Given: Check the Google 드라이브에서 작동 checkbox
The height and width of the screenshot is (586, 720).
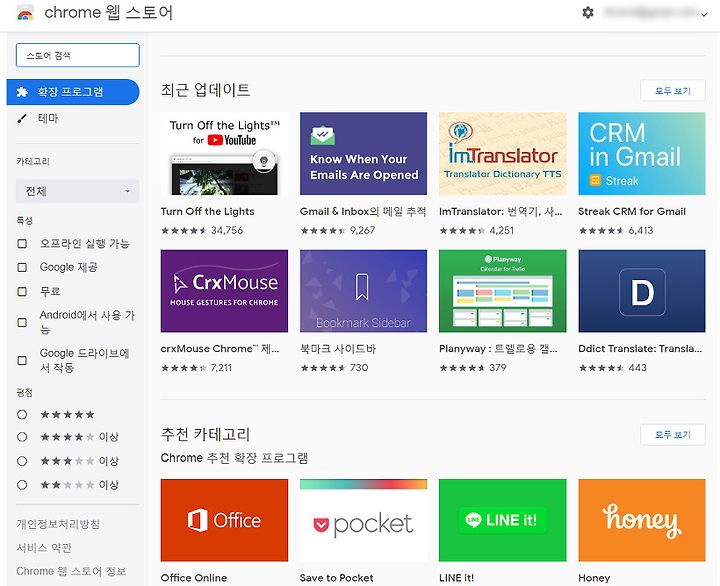Looking at the screenshot, I should point(22,361).
